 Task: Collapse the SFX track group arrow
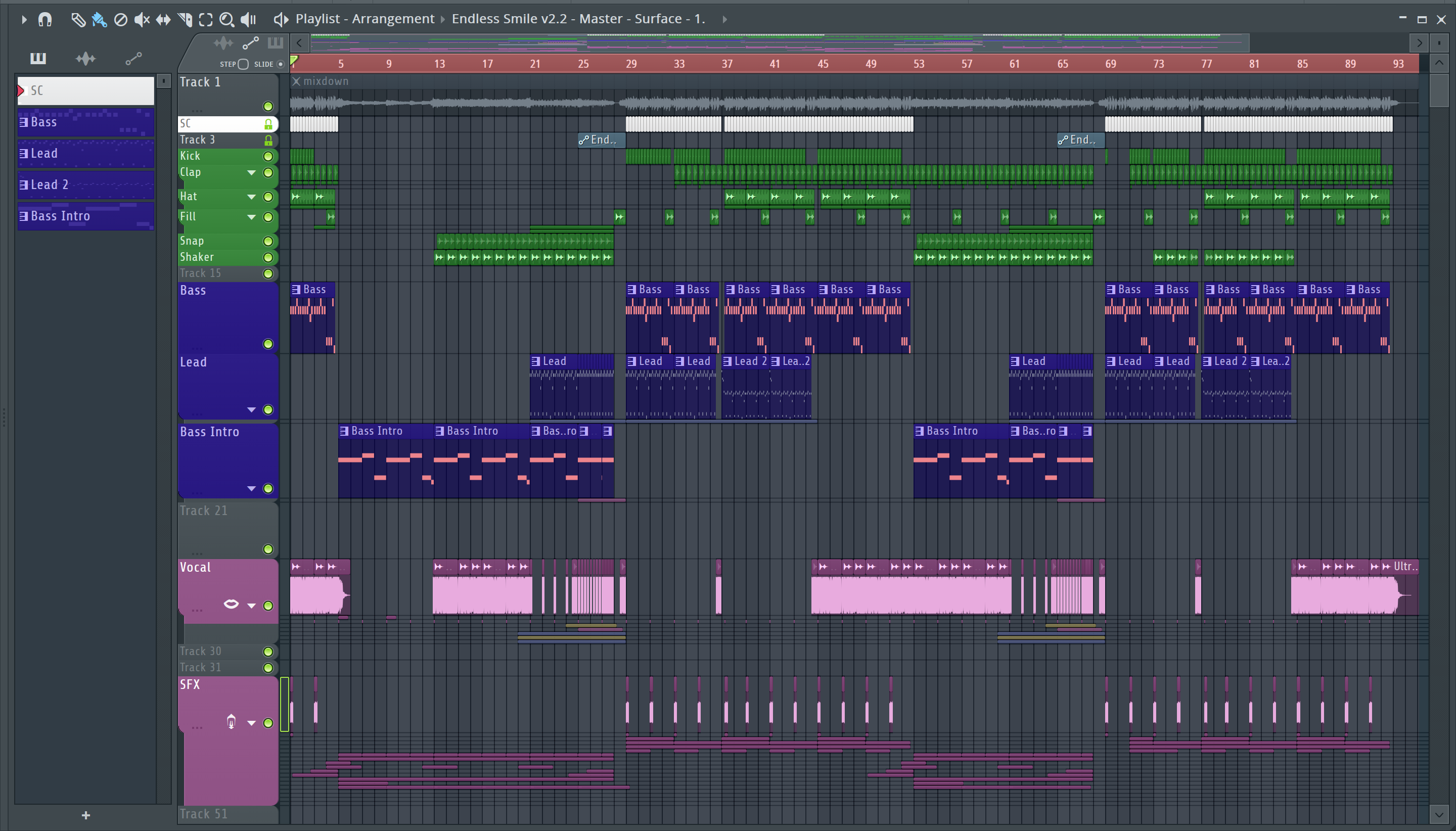point(251,723)
